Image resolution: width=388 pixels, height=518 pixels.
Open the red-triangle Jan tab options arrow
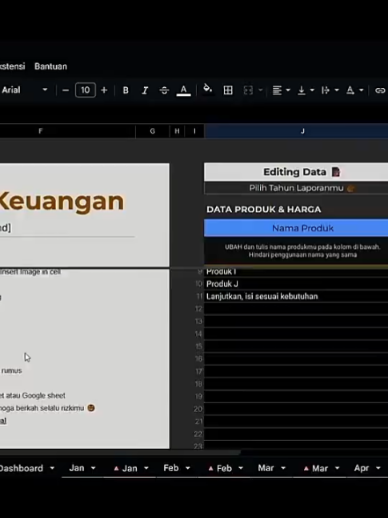click(x=146, y=468)
